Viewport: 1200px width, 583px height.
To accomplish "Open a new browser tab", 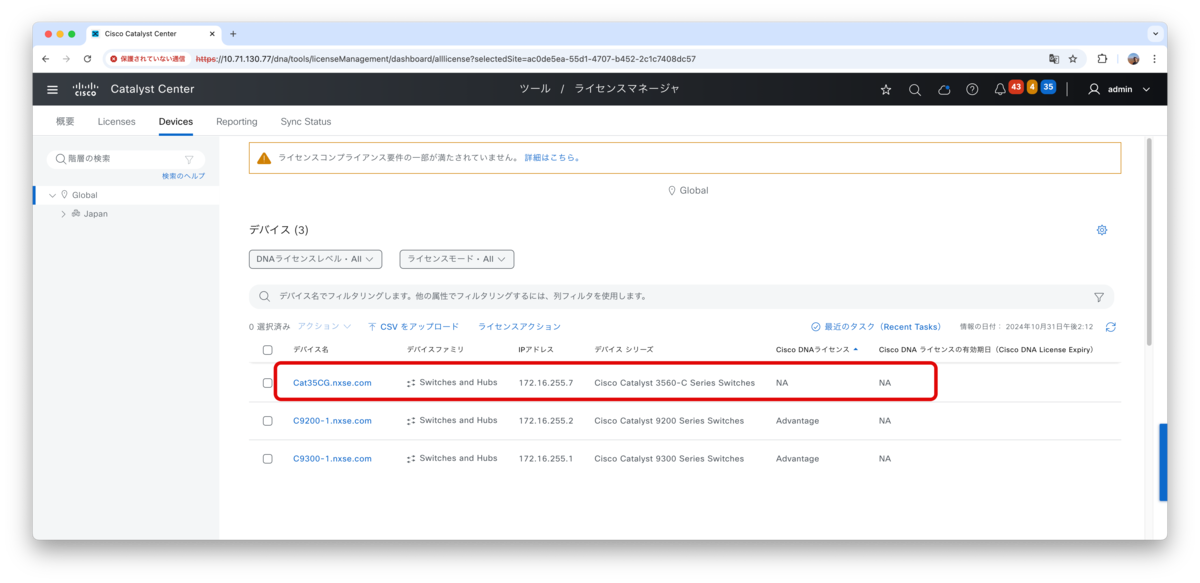I will click(x=233, y=34).
